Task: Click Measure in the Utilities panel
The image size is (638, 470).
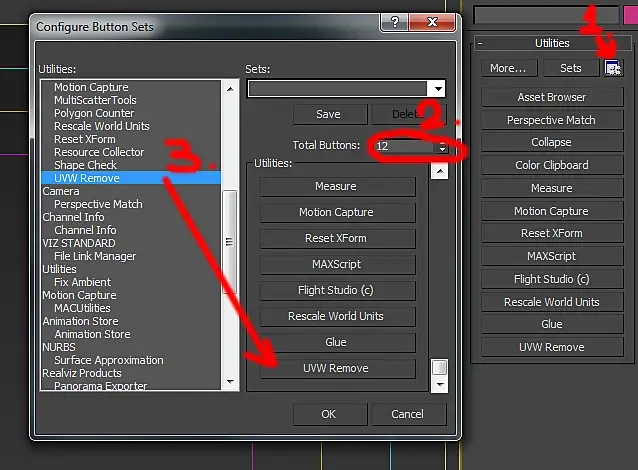Action: 552,188
